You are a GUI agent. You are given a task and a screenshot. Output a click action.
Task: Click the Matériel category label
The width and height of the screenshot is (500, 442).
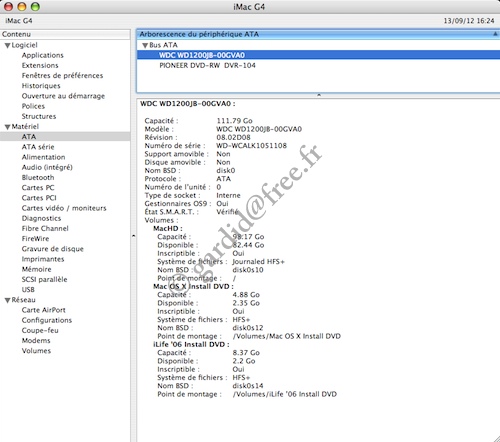(x=25, y=126)
